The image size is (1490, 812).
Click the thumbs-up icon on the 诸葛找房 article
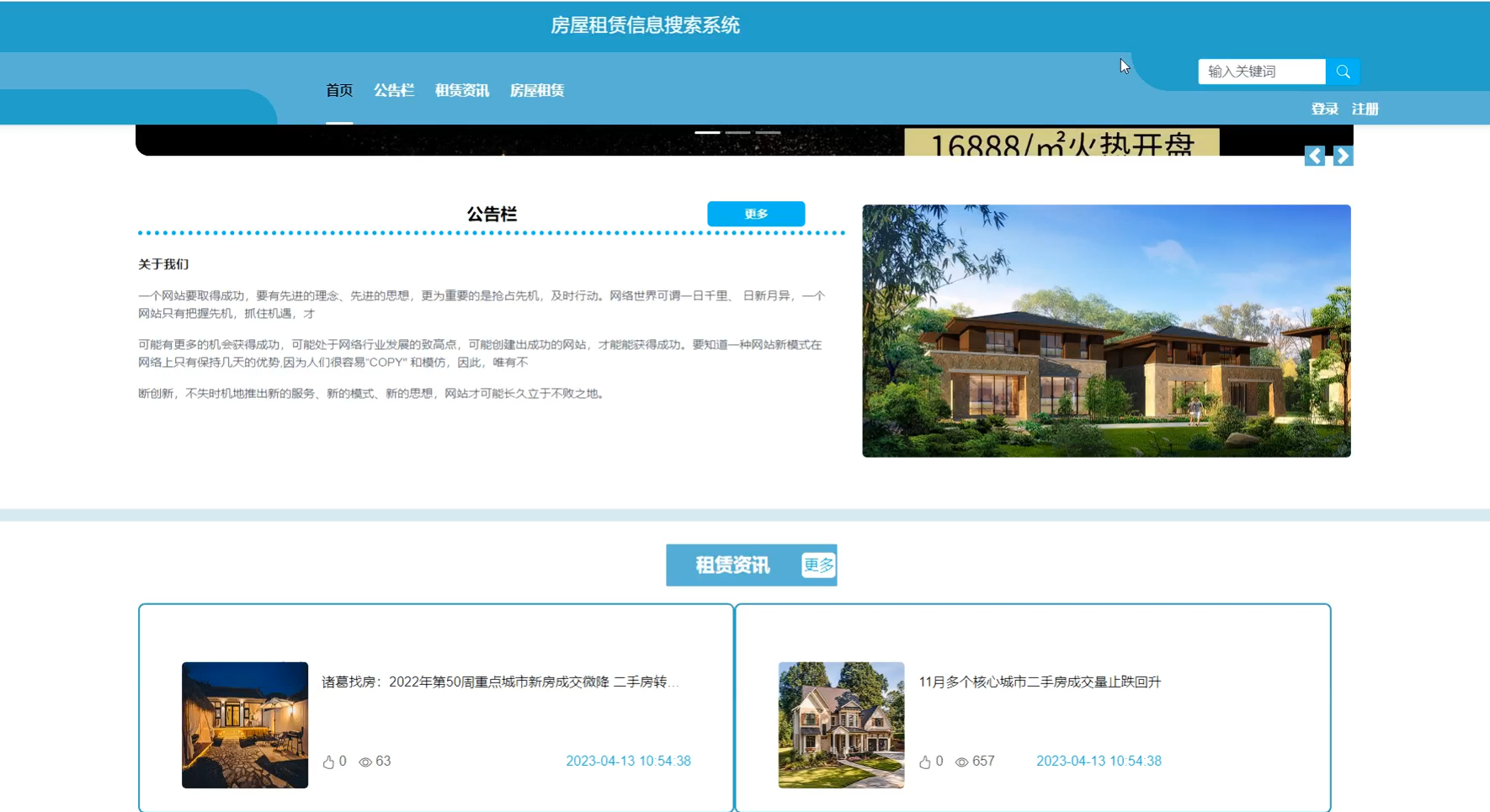[330, 761]
